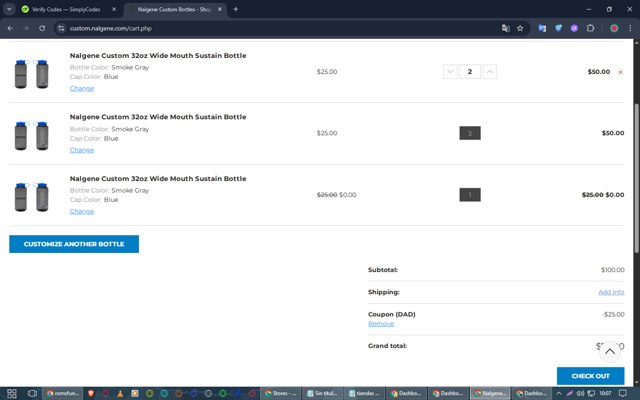
Task: Open site information icon in address bar
Action: [61, 28]
